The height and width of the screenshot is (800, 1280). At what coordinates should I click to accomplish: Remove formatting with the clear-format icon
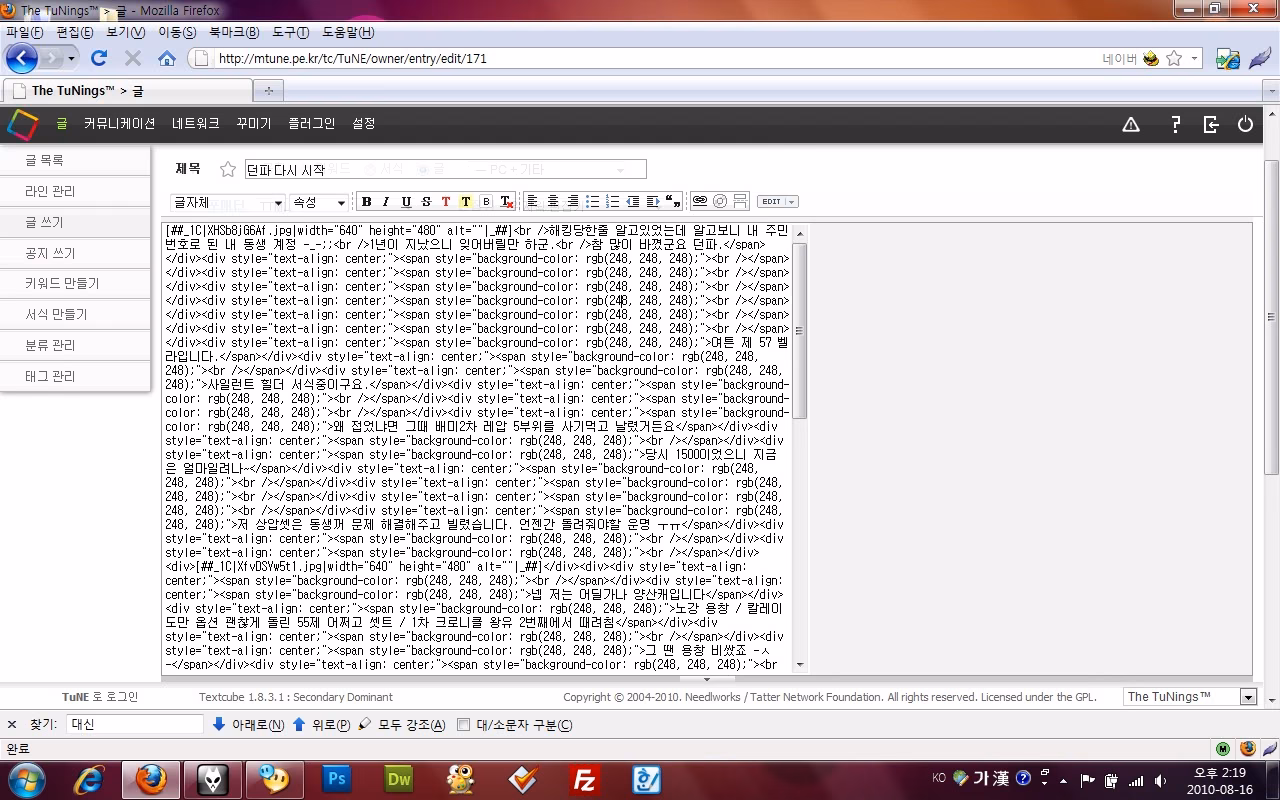click(507, 202)
